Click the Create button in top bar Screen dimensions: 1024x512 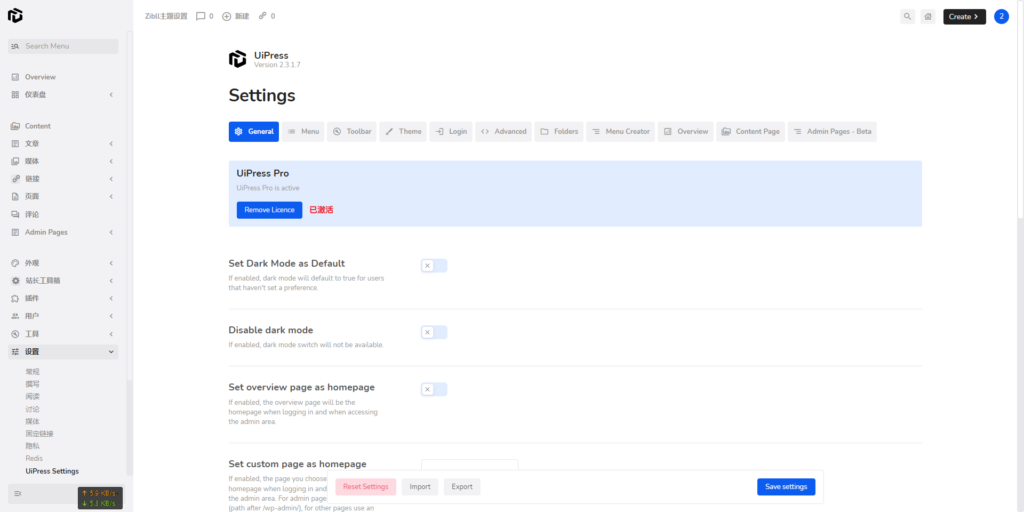[964, 16]
